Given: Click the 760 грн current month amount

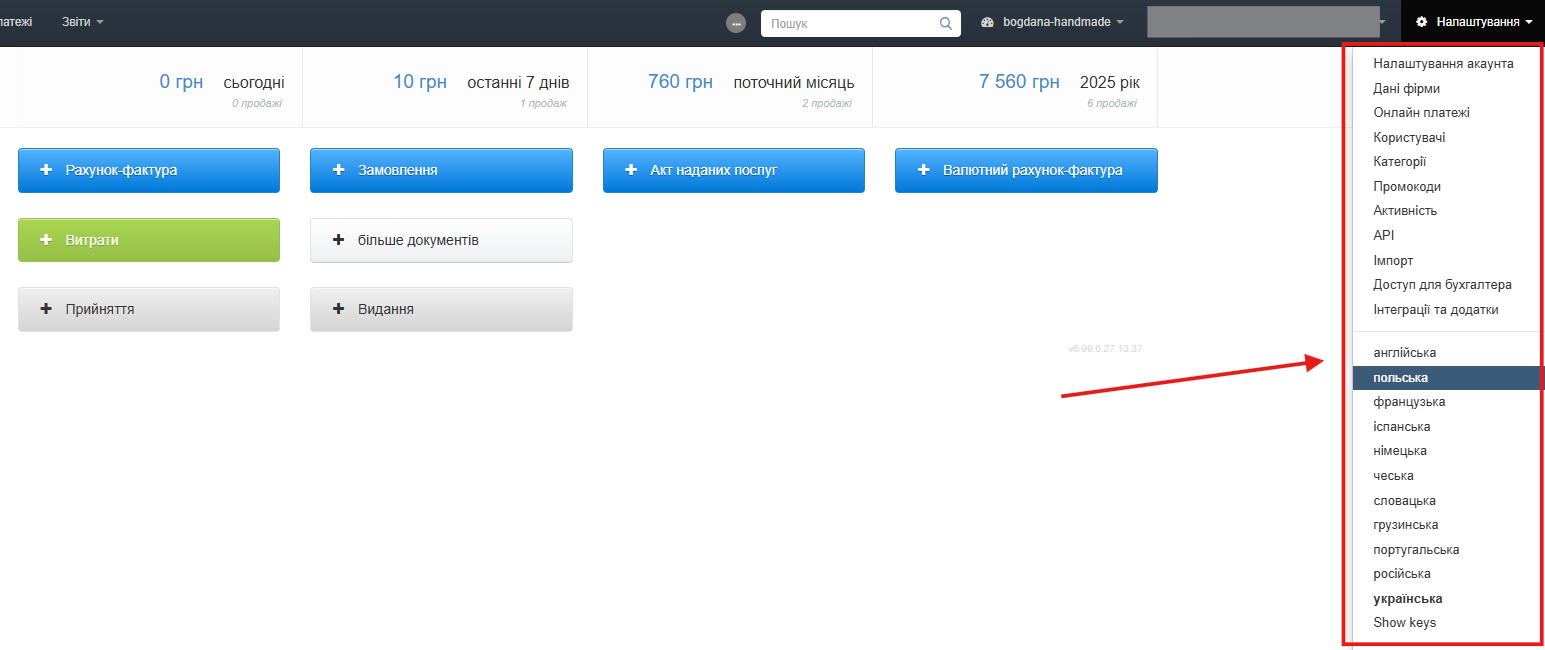Looking at the screenshot, I should [x=680, y=82].
